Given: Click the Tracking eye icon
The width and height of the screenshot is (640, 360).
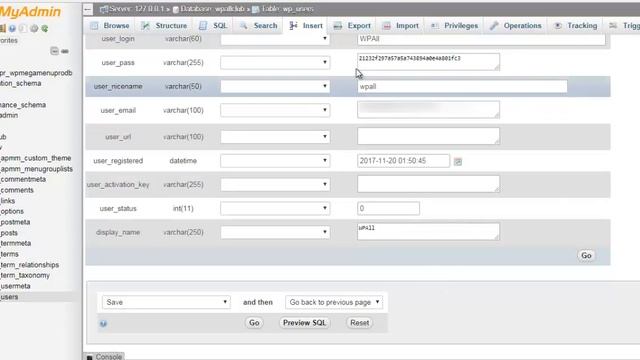Looking at the screenshot, I should point(558,26).
